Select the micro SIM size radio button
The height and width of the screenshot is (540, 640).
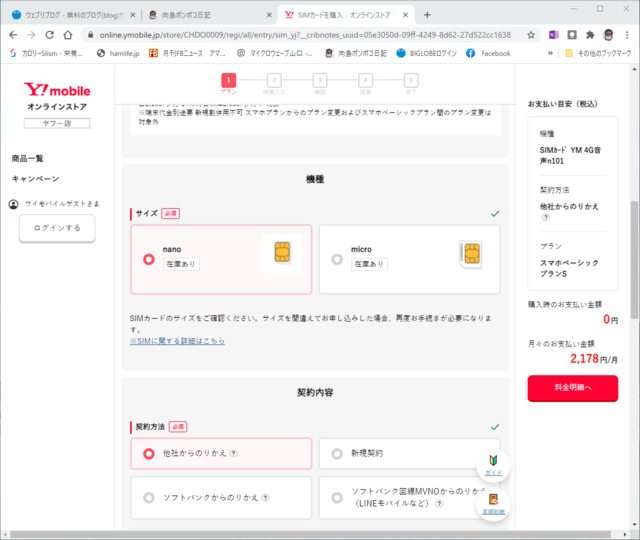(337, 259)
